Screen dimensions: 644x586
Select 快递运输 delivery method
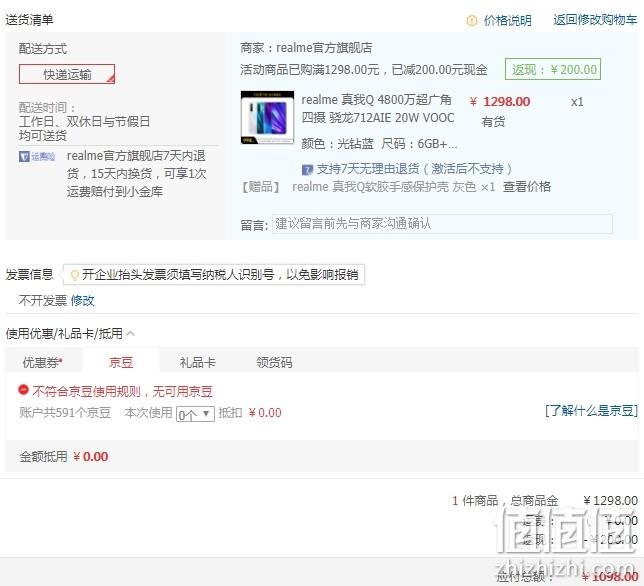[67, 74]
